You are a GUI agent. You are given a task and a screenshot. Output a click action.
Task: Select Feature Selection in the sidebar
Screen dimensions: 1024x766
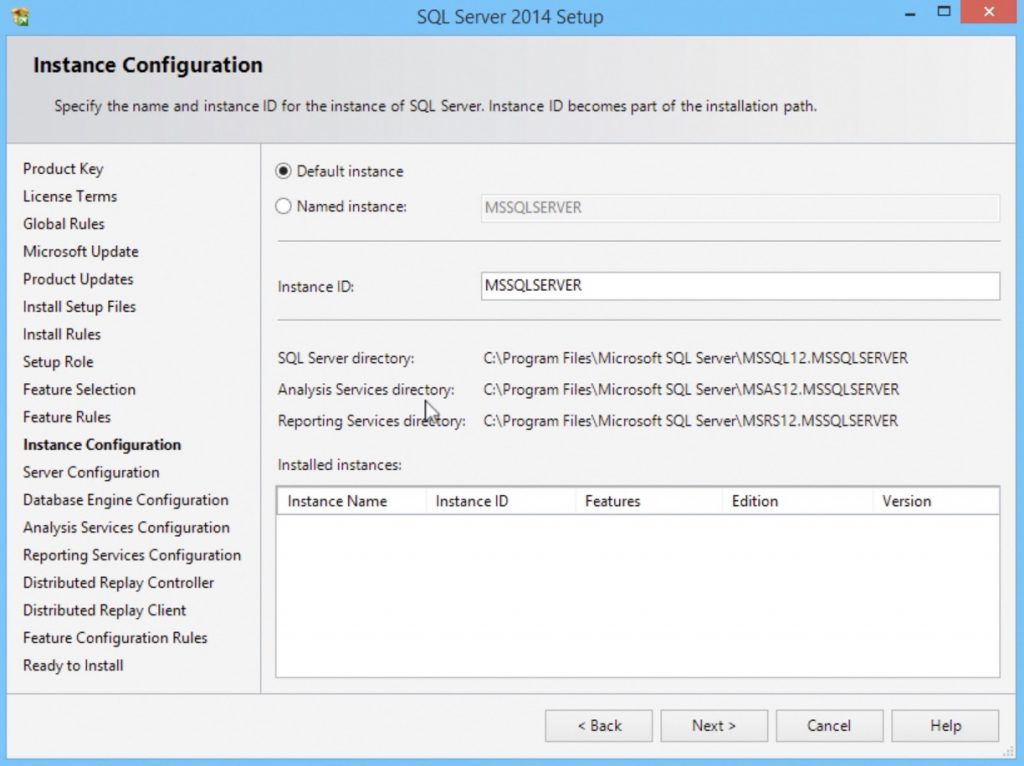(79, 389)
